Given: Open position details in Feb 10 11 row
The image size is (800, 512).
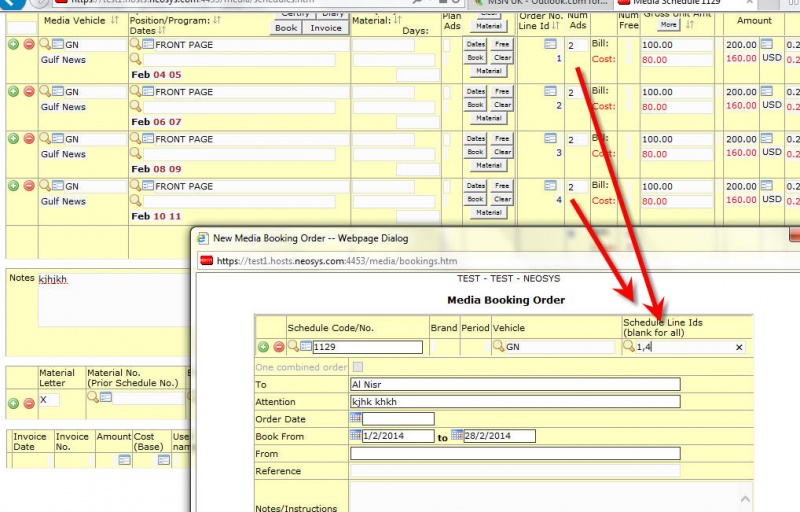Looking at the screenshot, I should pos(148,186).
